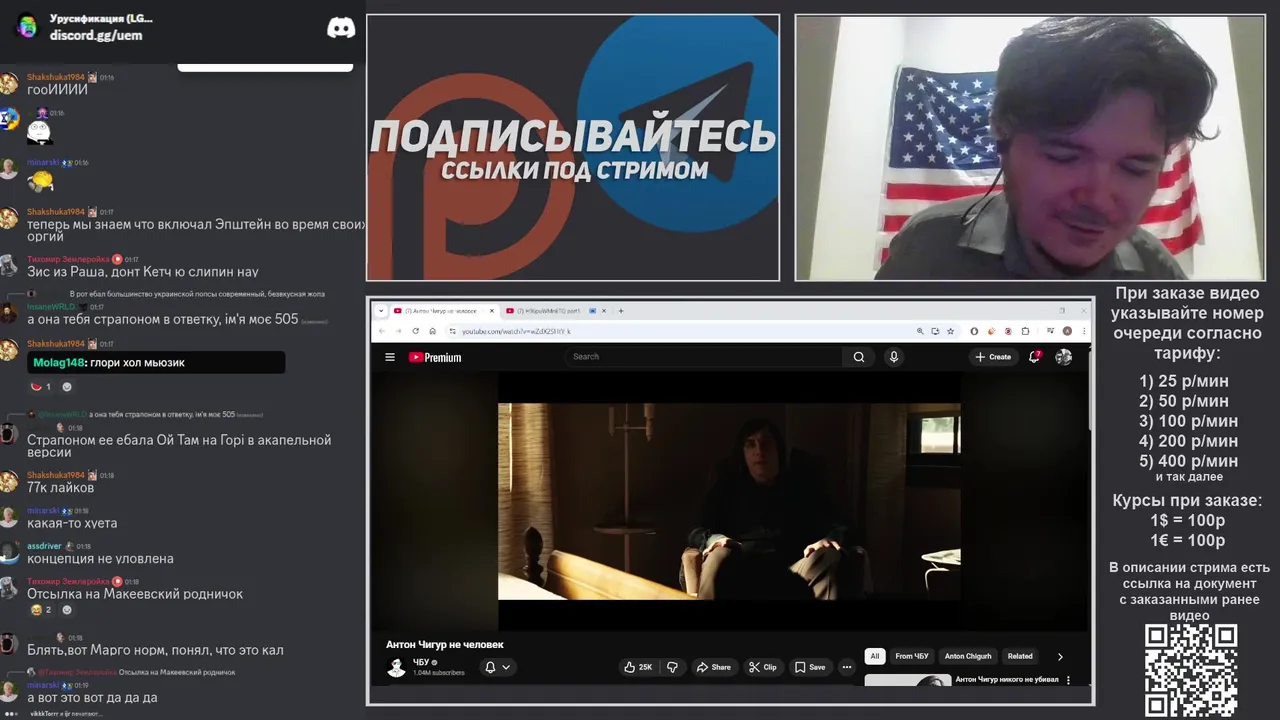The width and height of the screenshot is (1280, 720).
Task: Save the video to a playlist
Action: point(810,667)
